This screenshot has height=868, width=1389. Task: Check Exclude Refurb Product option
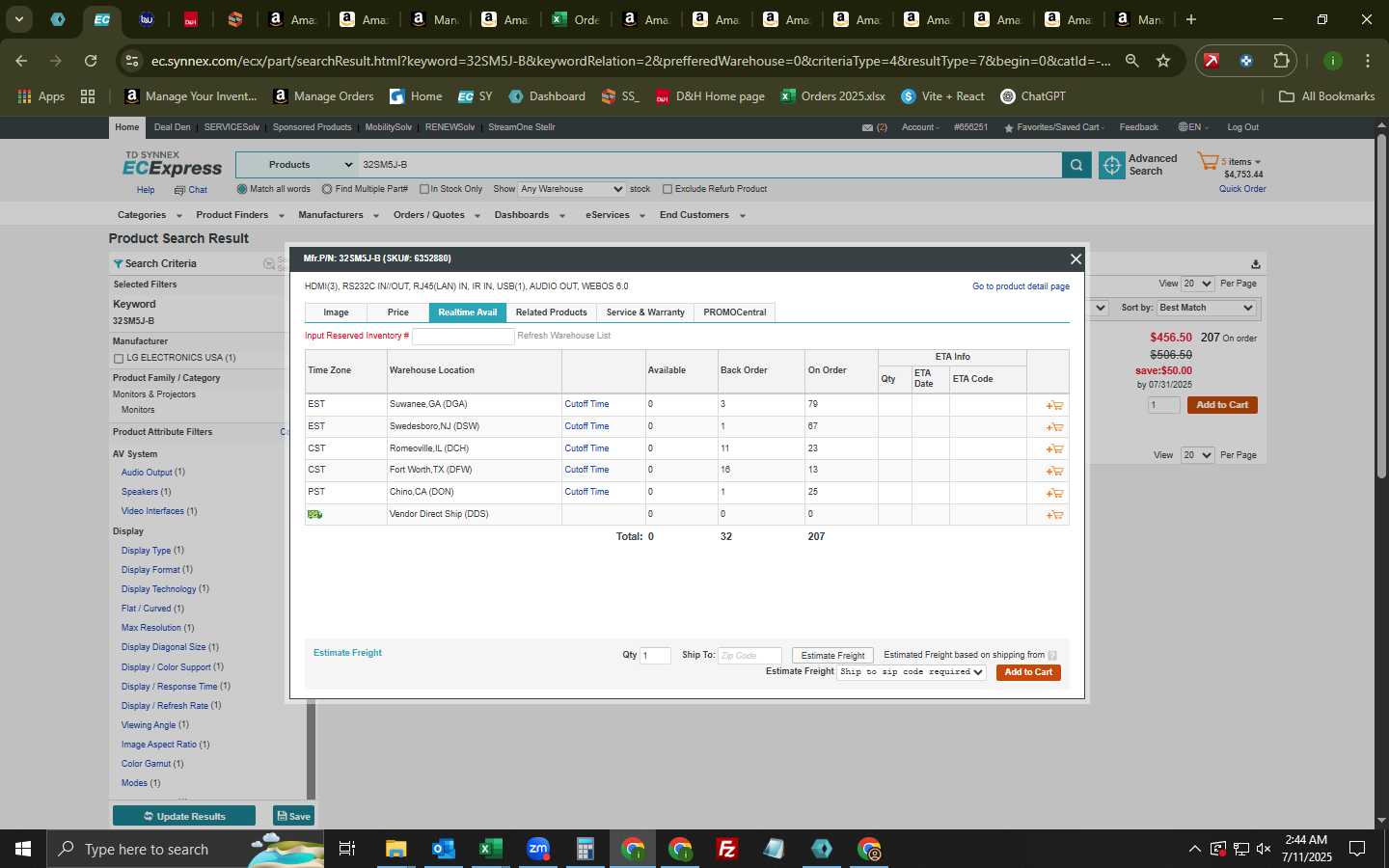pyautogui.click(x=667, y=189)
